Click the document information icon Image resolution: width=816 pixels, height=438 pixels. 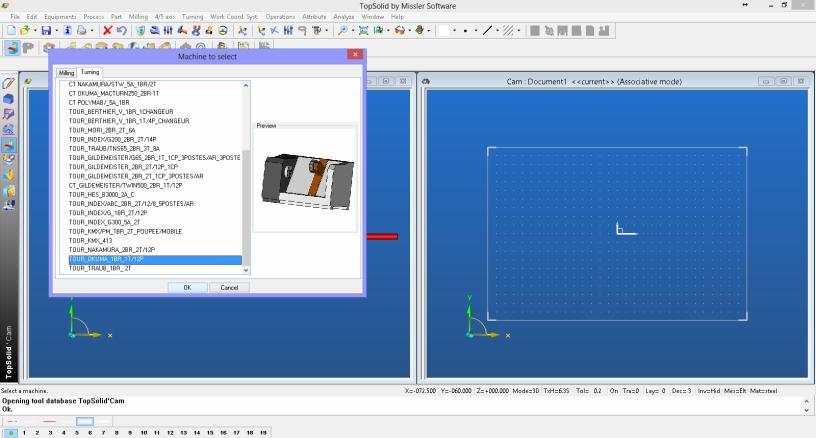[x=67, y=31]
